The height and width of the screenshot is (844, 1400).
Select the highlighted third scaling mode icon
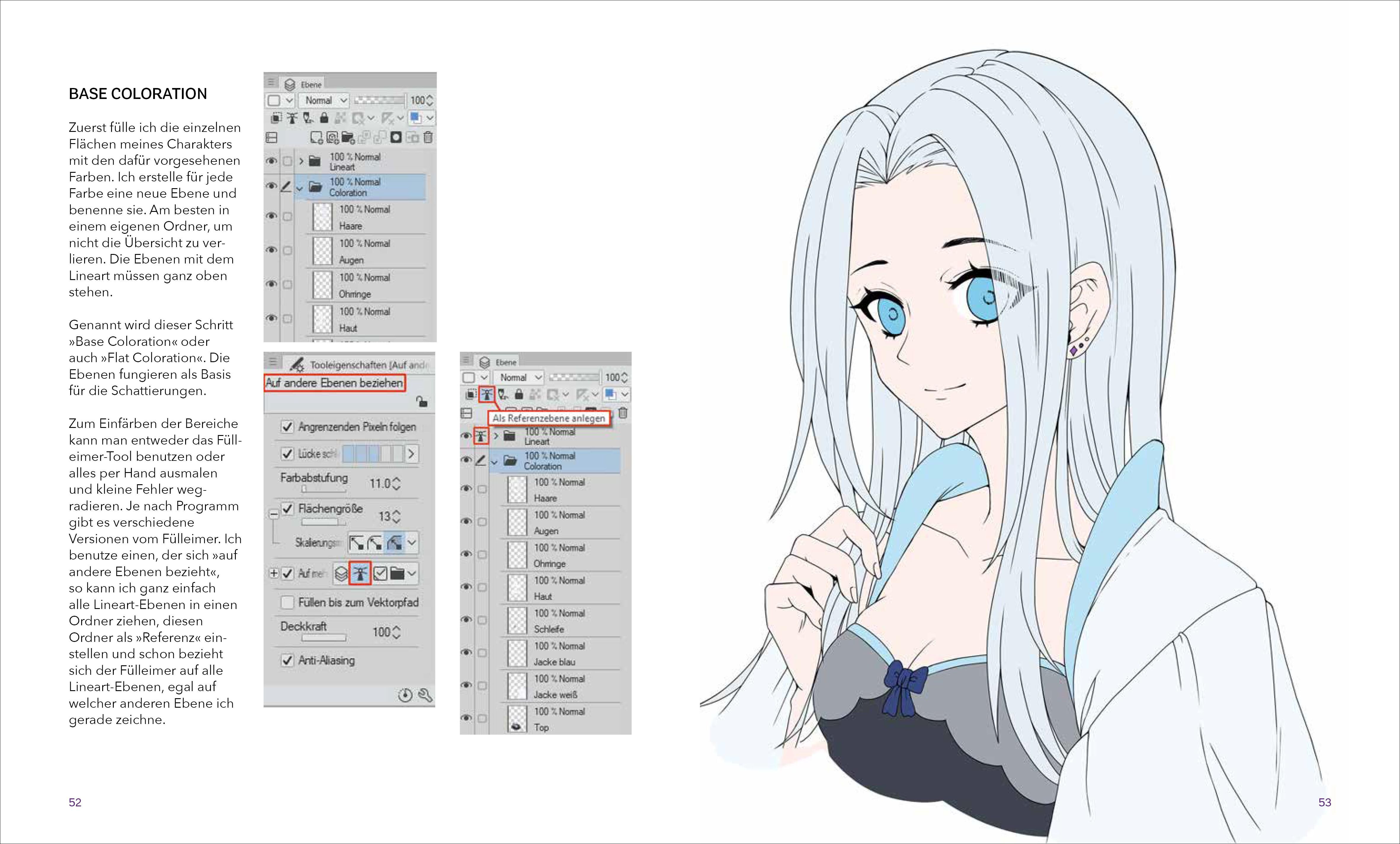pos(394,543)
